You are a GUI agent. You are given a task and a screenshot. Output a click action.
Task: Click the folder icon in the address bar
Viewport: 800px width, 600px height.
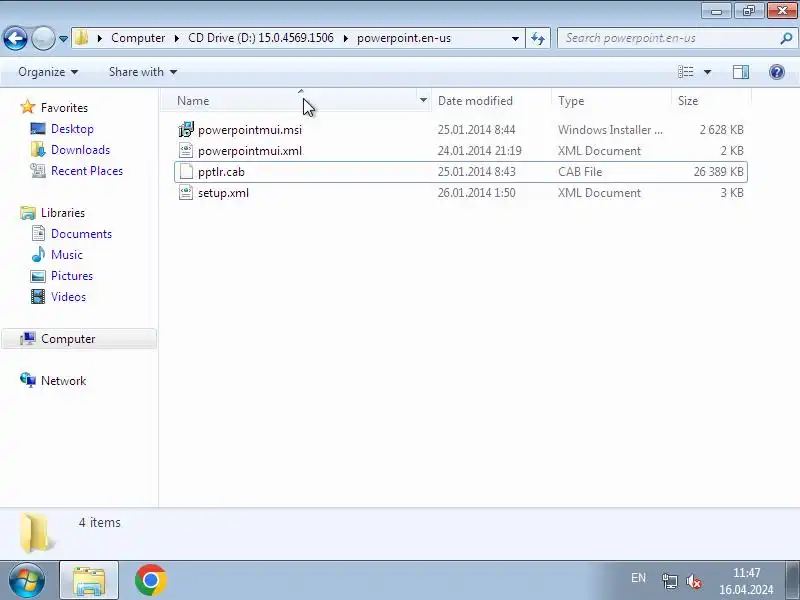82,38
